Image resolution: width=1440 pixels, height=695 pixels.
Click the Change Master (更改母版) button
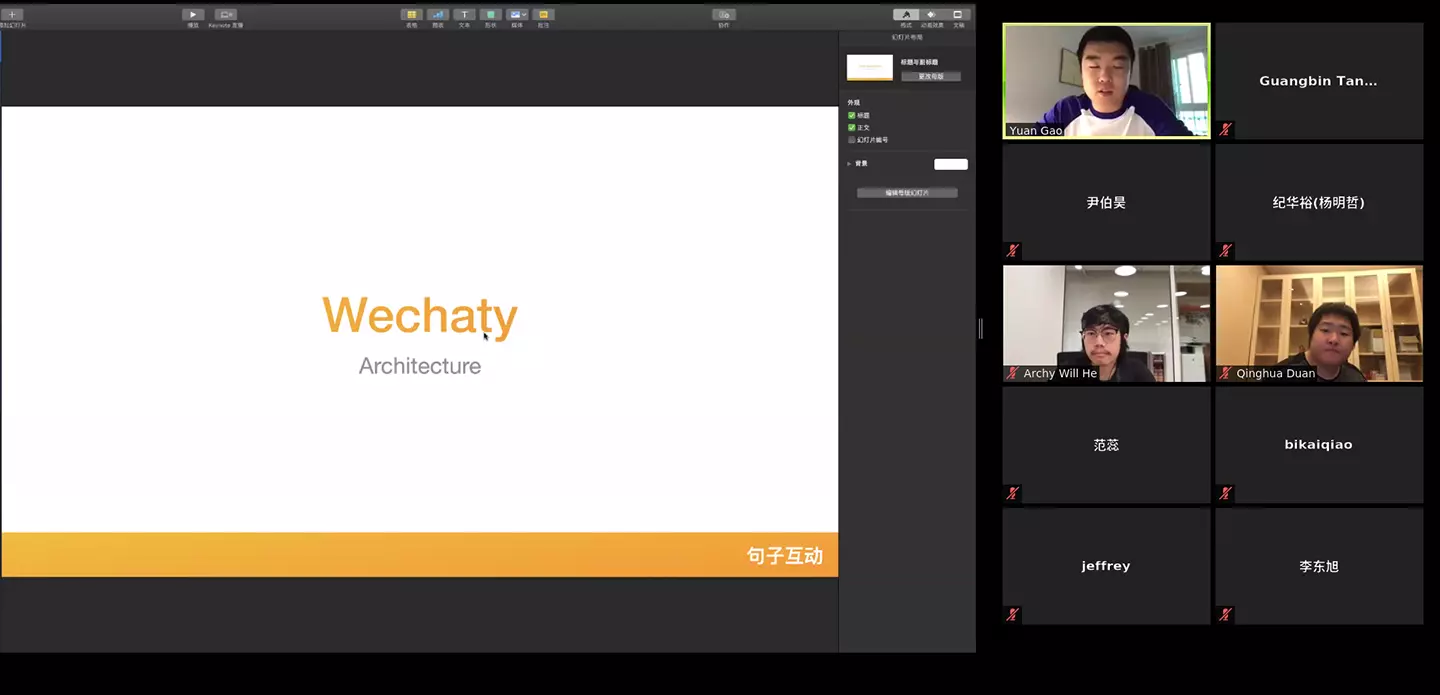[930, 77]
